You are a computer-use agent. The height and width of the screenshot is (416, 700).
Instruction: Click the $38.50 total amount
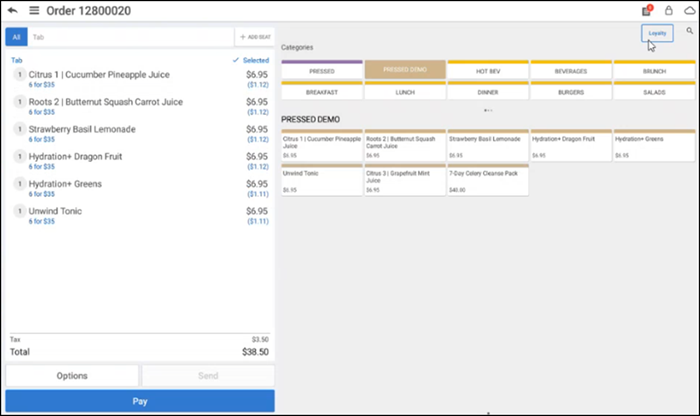[x=255, y=352]
